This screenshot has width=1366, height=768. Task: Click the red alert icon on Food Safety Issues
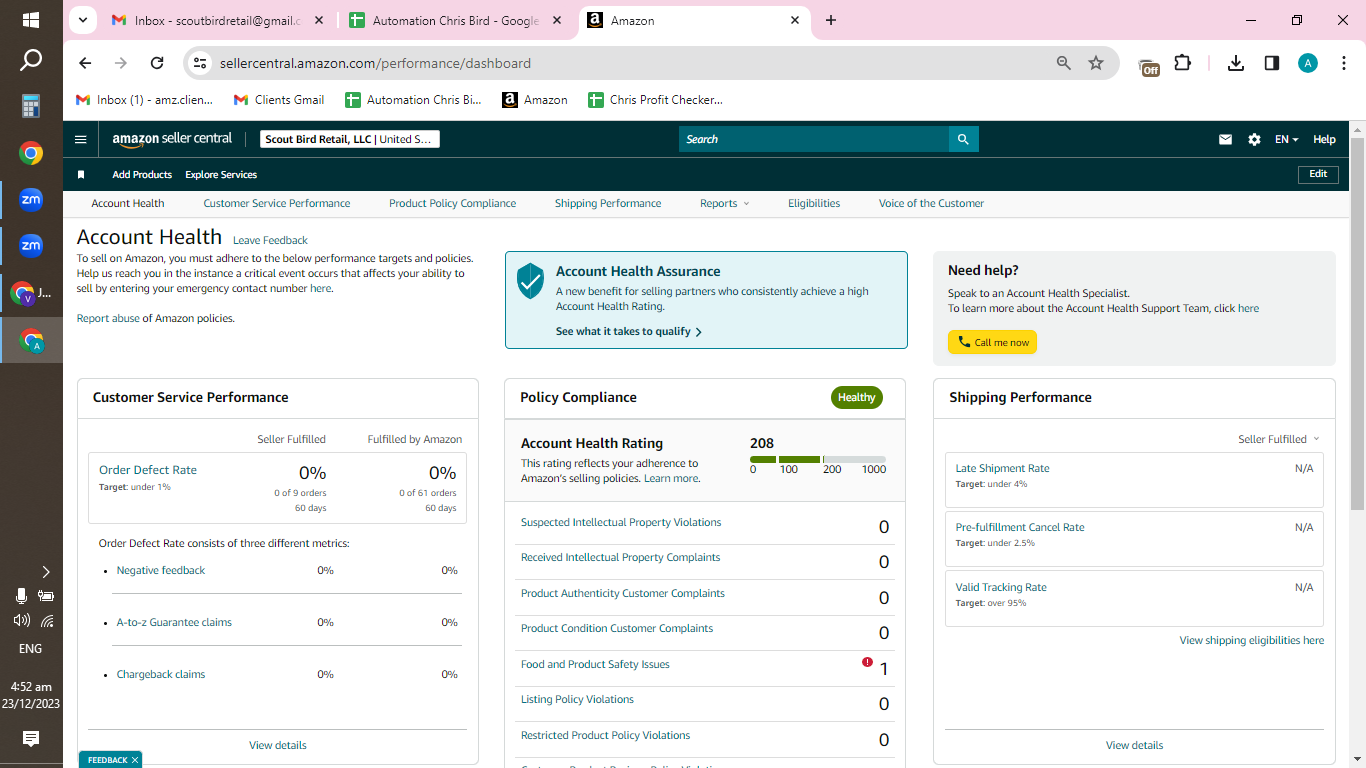867,662
